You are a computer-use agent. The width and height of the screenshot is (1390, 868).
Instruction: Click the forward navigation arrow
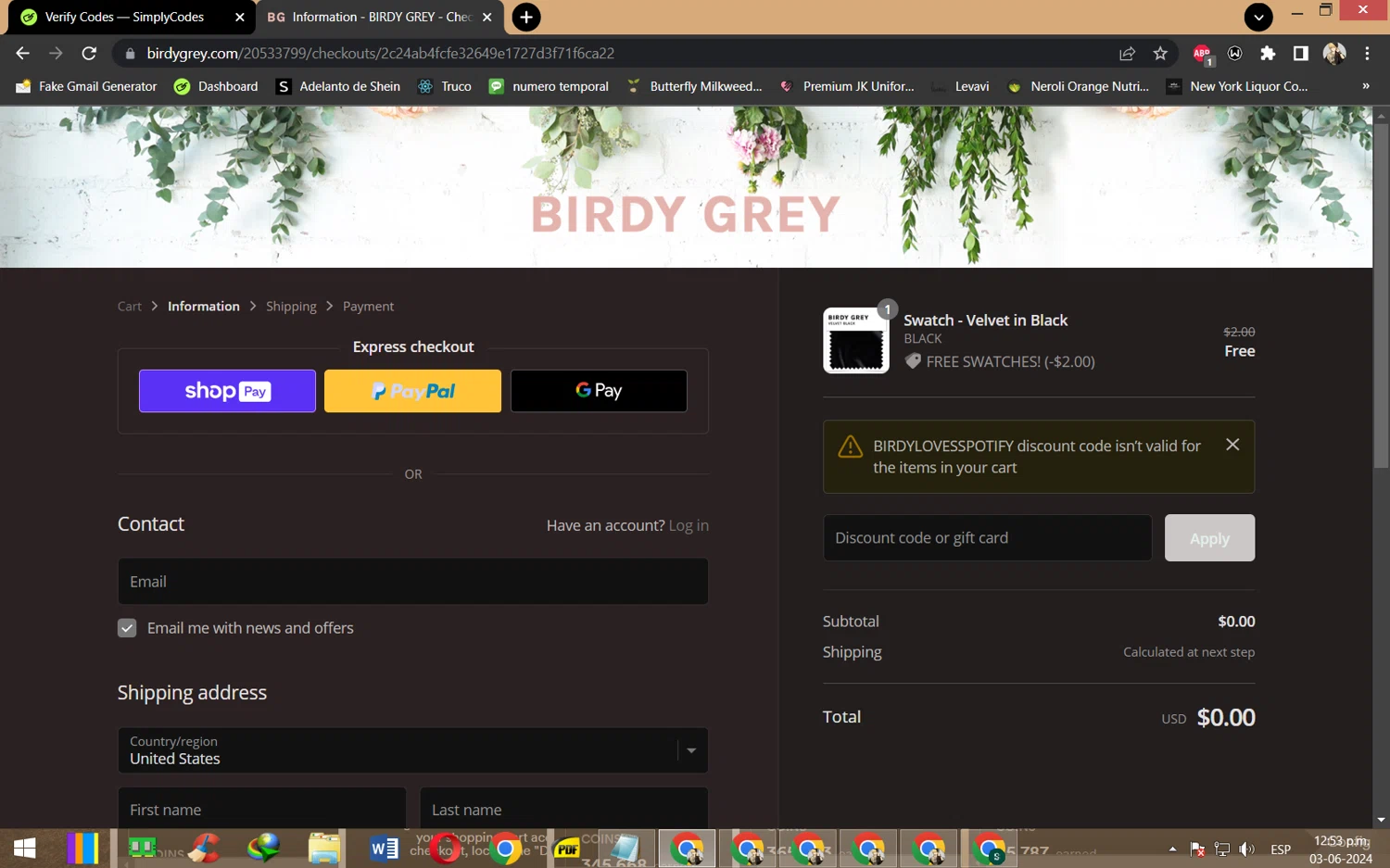point(56,54)
